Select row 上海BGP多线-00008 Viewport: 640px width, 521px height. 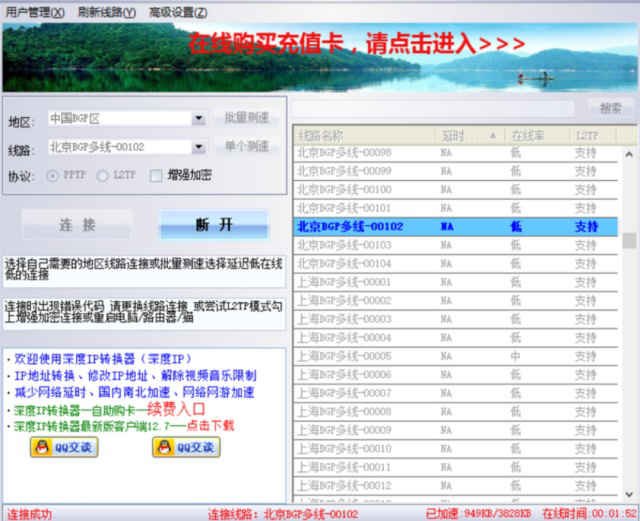point(456,412)
